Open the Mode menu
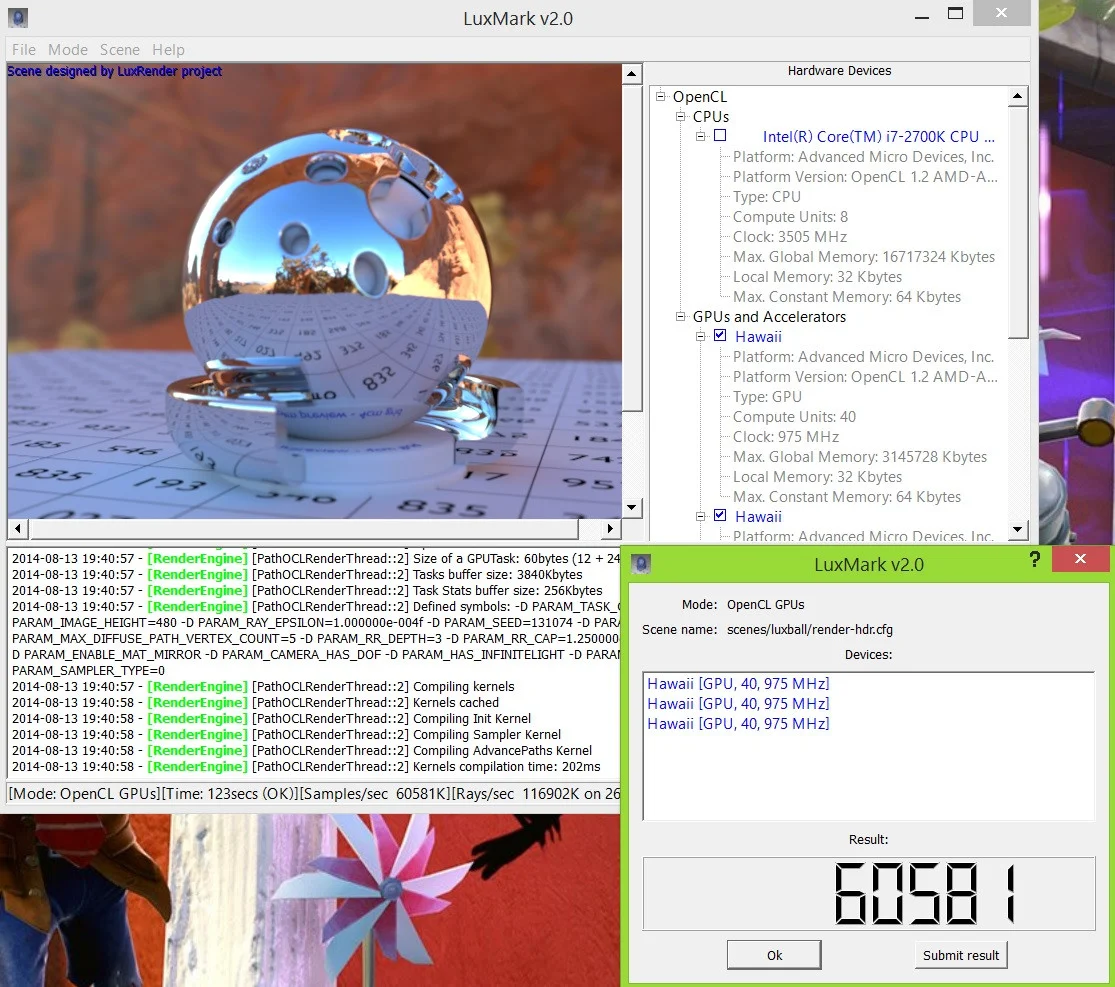The height and width of the screenshot is (987, 1115). pos(68,50)
